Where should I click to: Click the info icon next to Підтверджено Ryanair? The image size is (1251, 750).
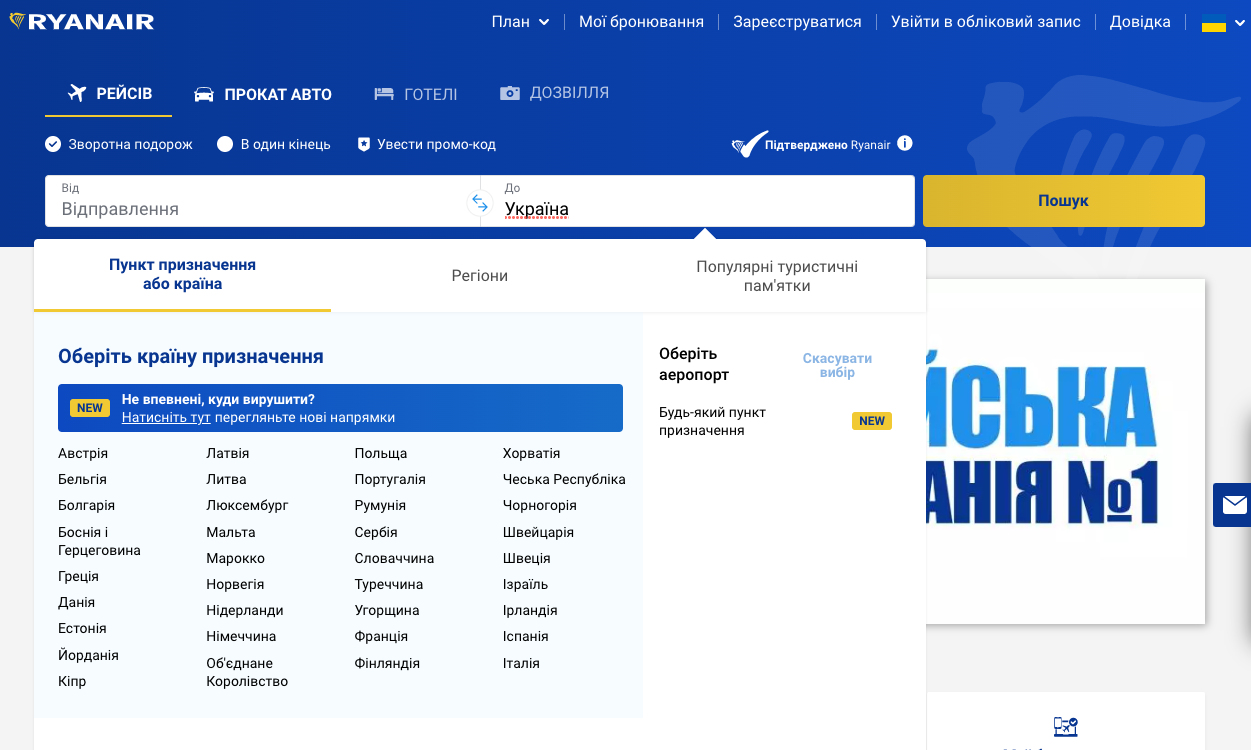click(x=905, y=143)
